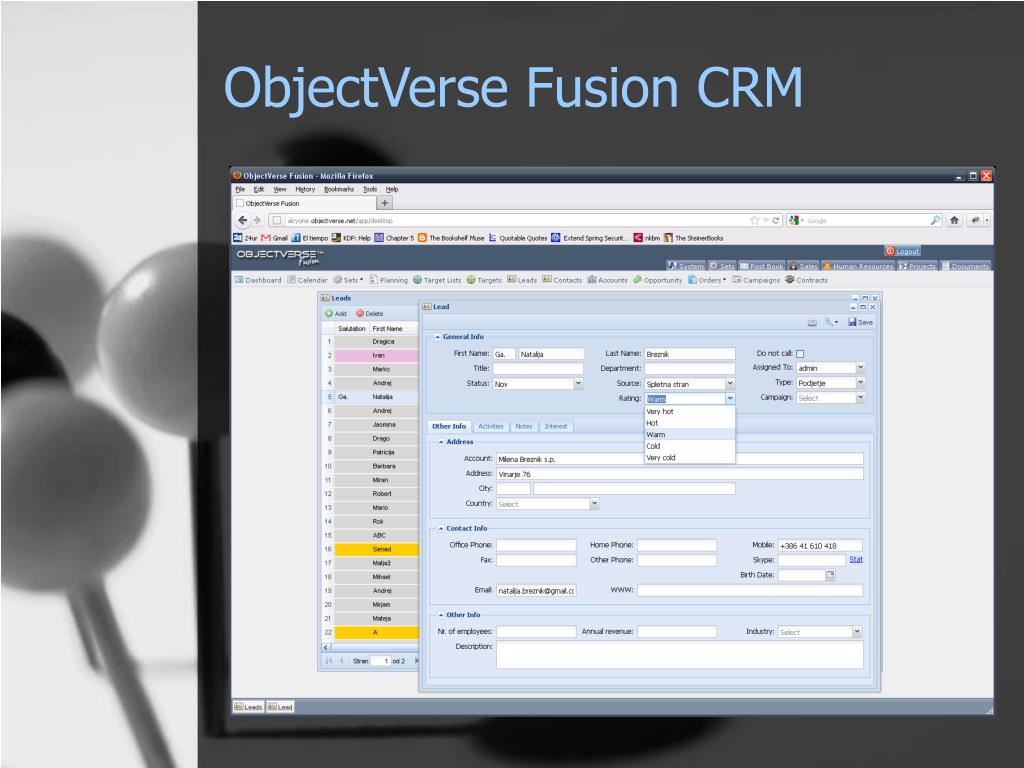Click the Mobile phone field

820,546
